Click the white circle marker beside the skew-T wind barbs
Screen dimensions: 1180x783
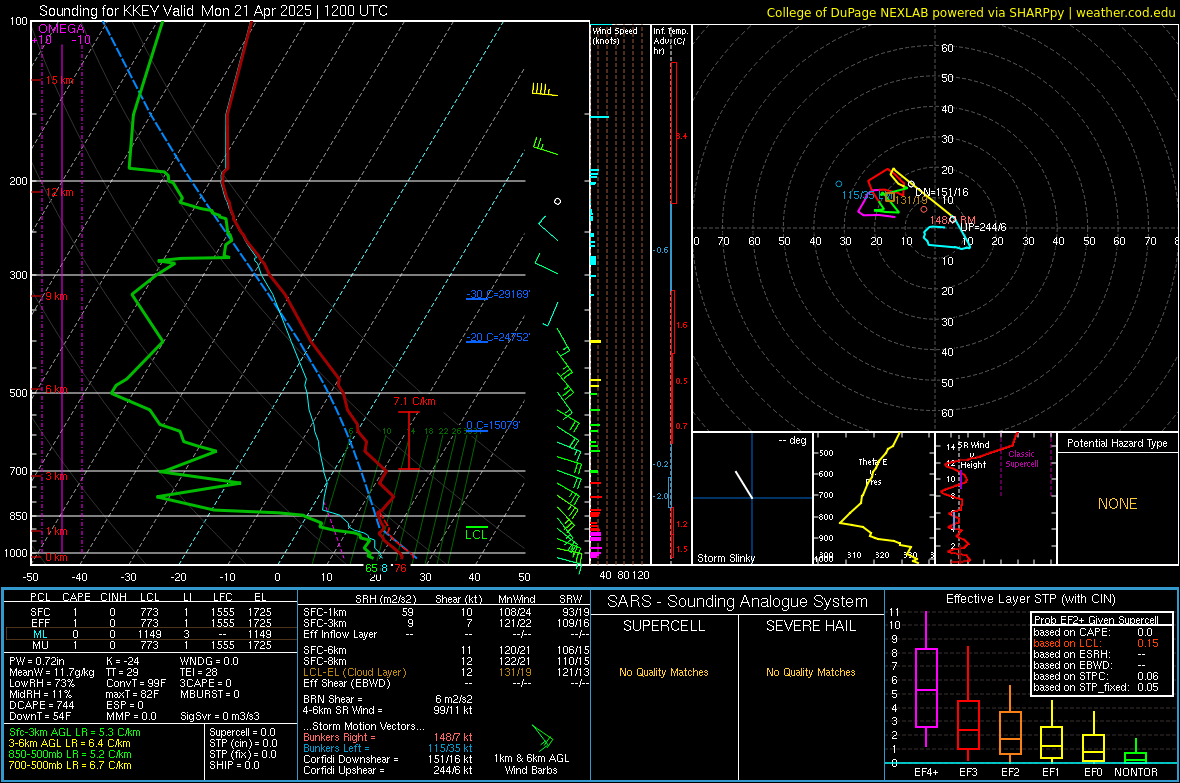tap(557, 201)
